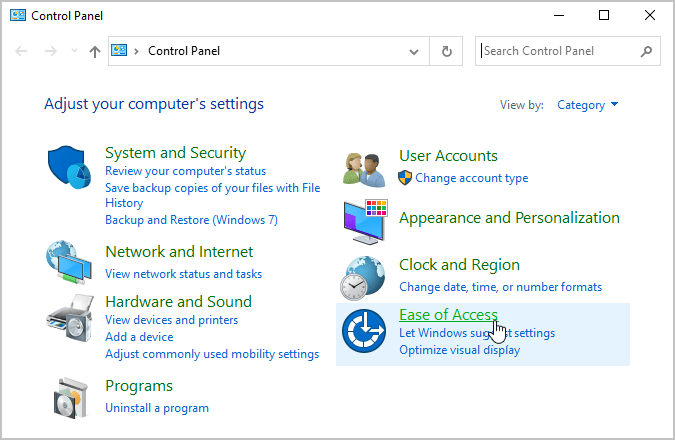Open View by Category dropdown

588,105
